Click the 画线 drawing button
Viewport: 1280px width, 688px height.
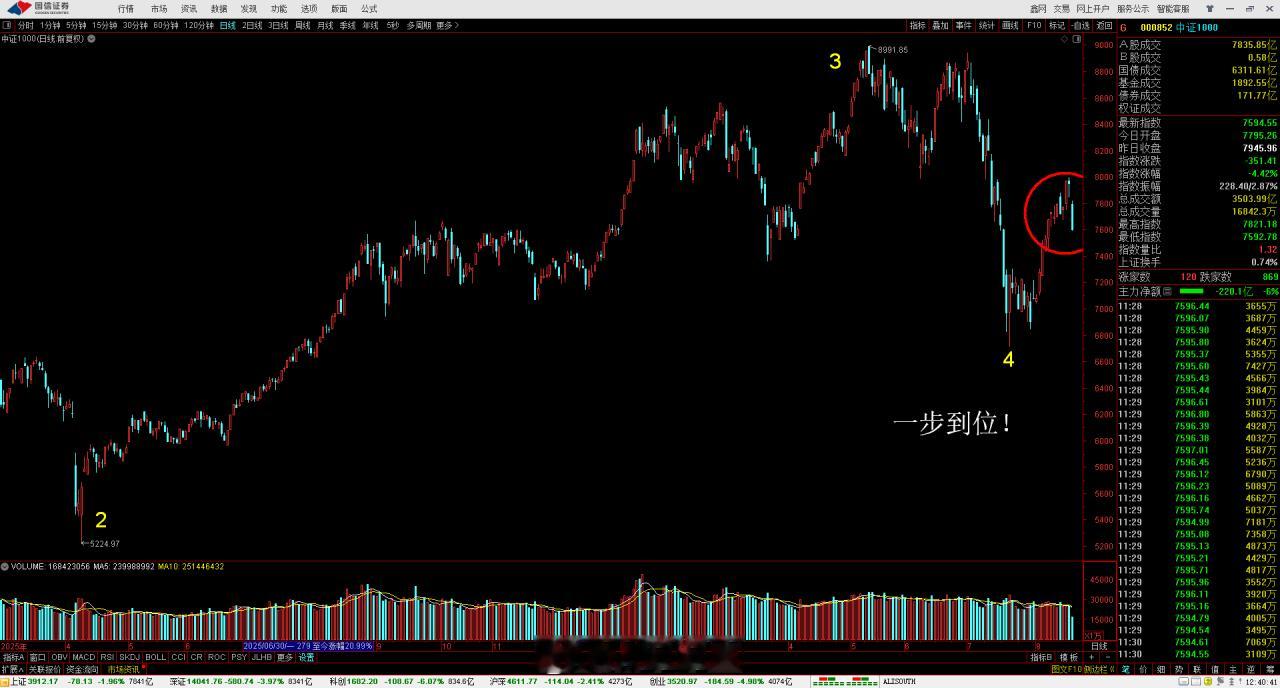pos(1010,25)
